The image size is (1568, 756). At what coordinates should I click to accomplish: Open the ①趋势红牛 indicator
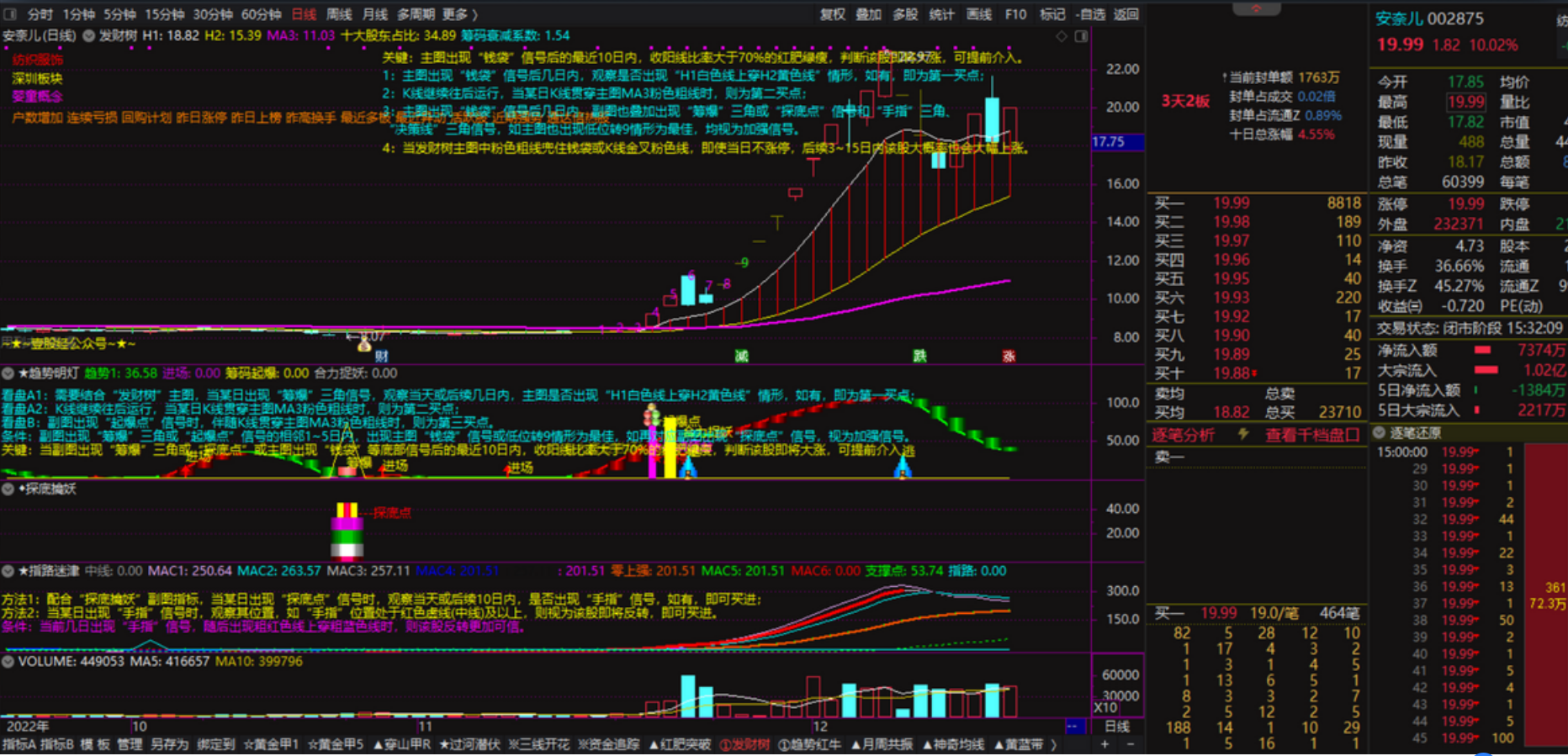[809, 744]
